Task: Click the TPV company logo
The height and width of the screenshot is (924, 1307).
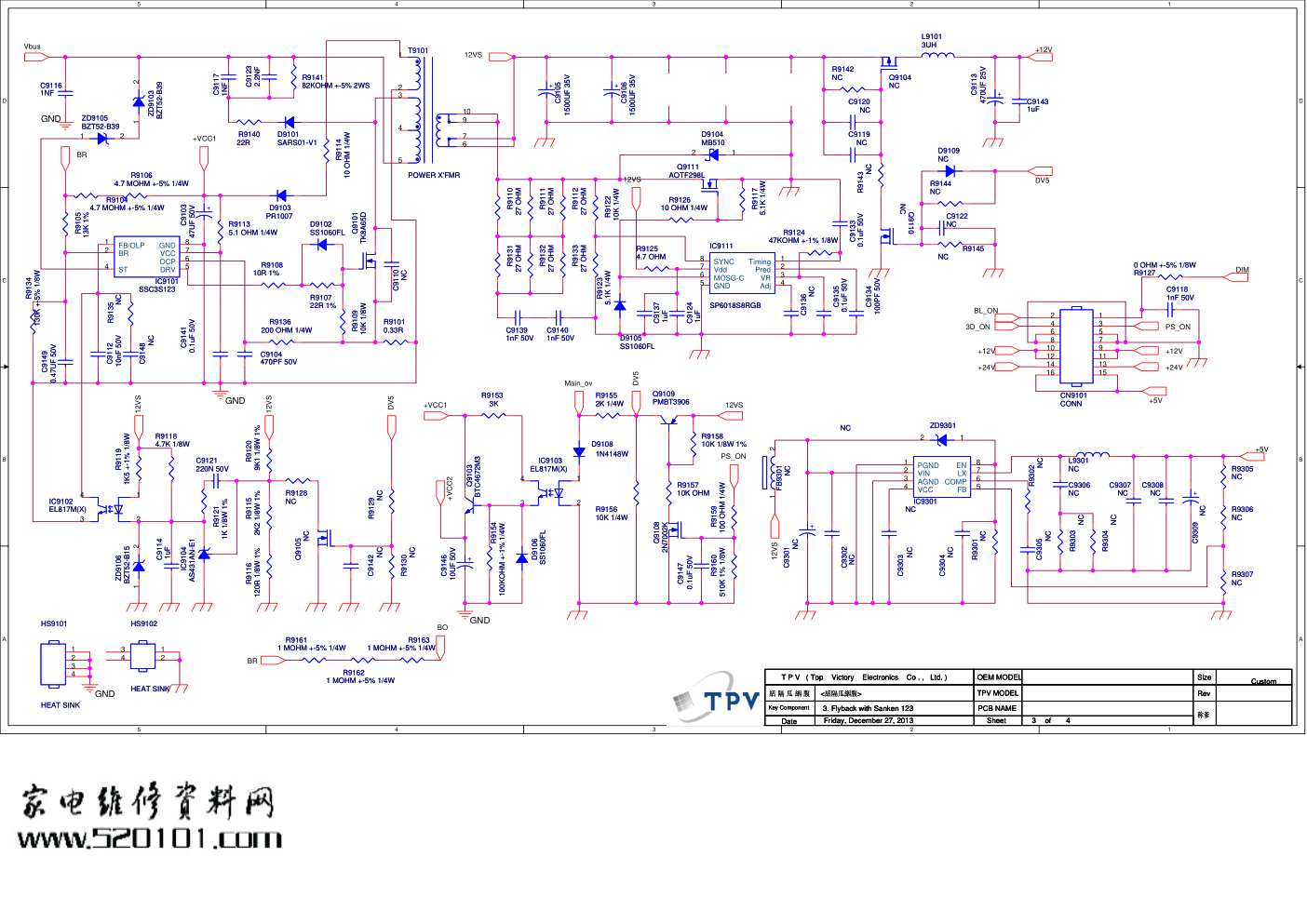Action: click(717, 700)
